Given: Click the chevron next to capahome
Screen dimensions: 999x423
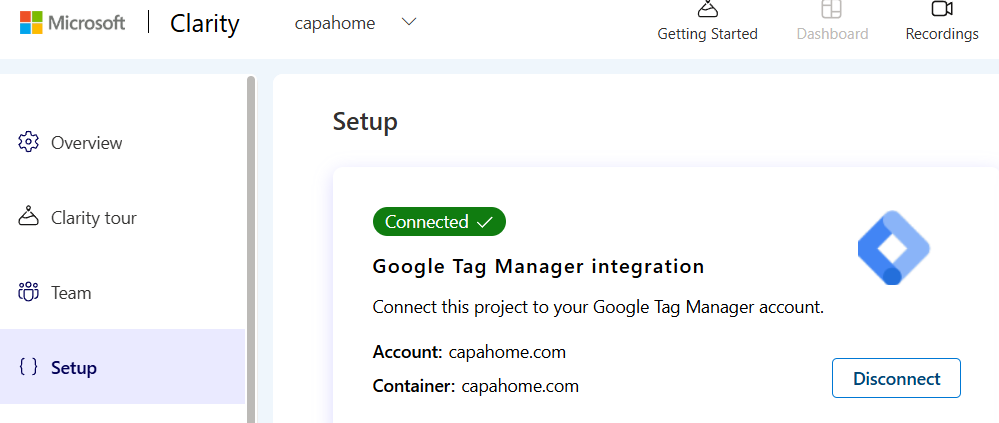Looking at the screenshot, I should pyautogui.click(x=408, y=22).
